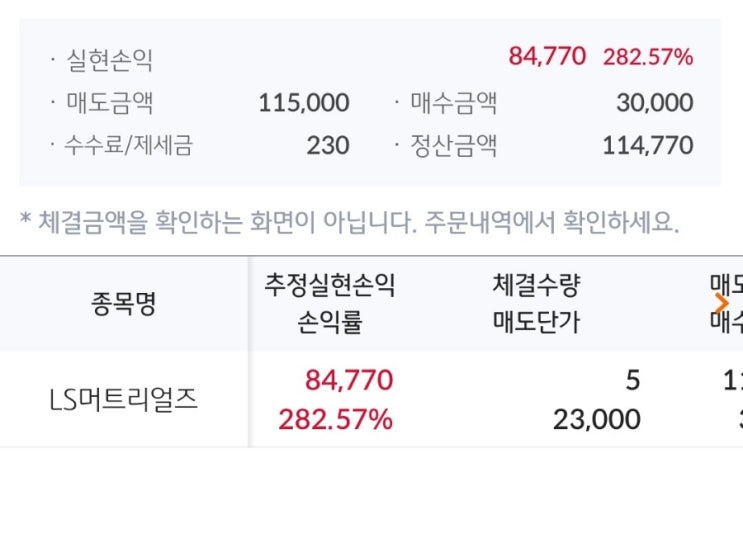This screenshot has height=548, width=743.
Task: Tap the 추정실현손익 손익률 column header
Action: tap(329, 304)
